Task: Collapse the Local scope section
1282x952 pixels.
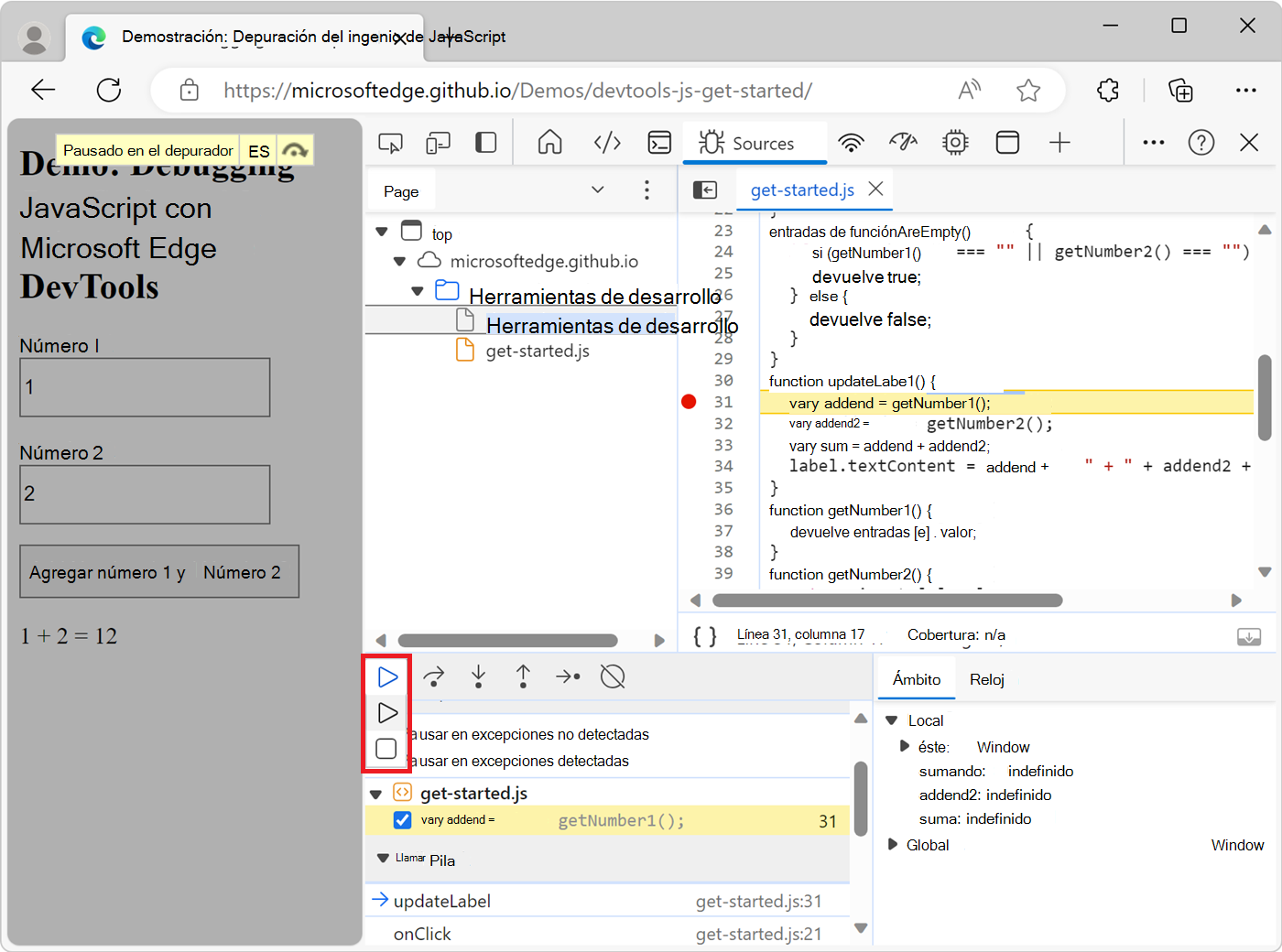Action: (893, 720)
